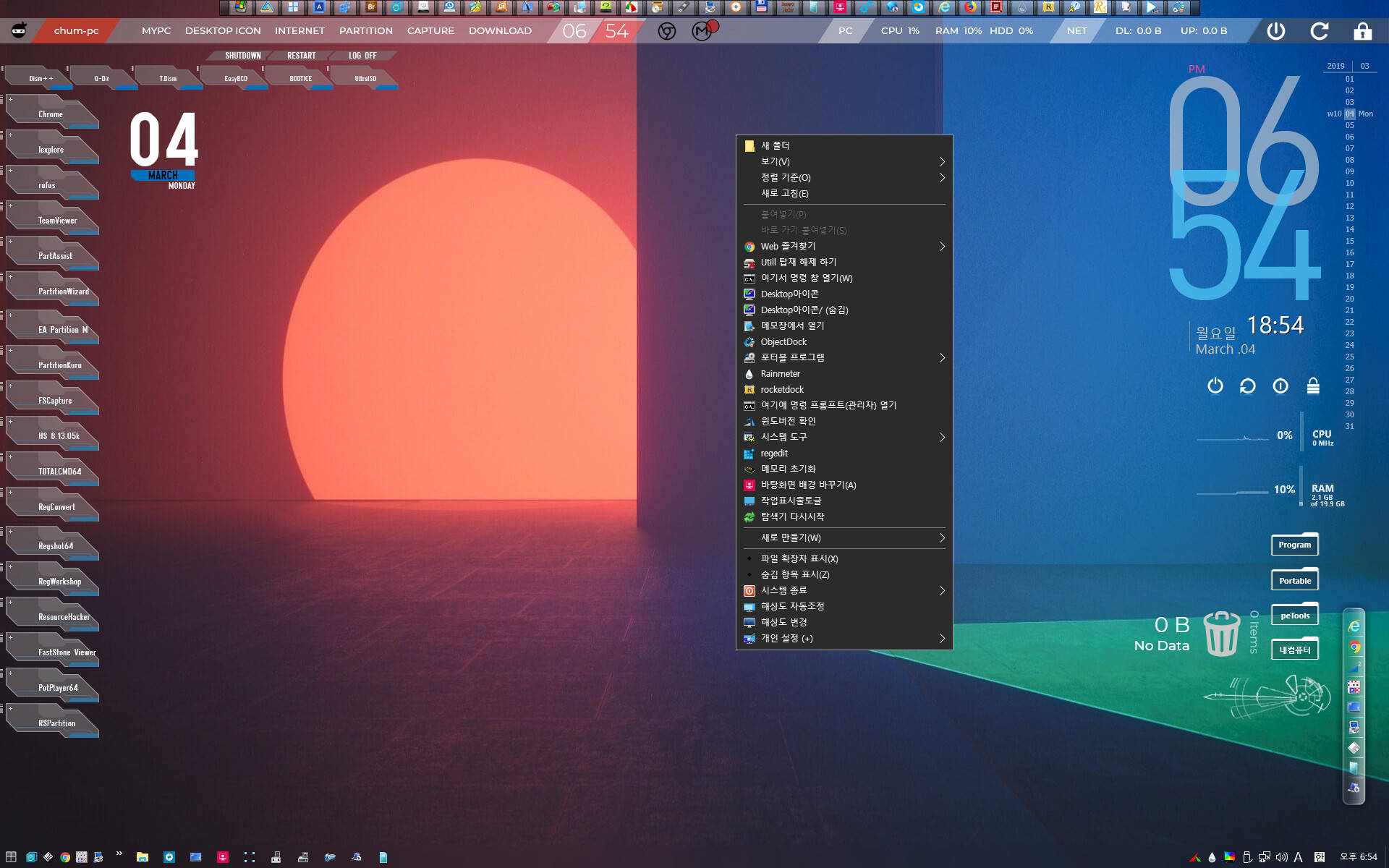The width and height of the screenshot is (1389, 868).
Task: Open RegWorkShop from sidebar
Action: click(x=56, y=580)
